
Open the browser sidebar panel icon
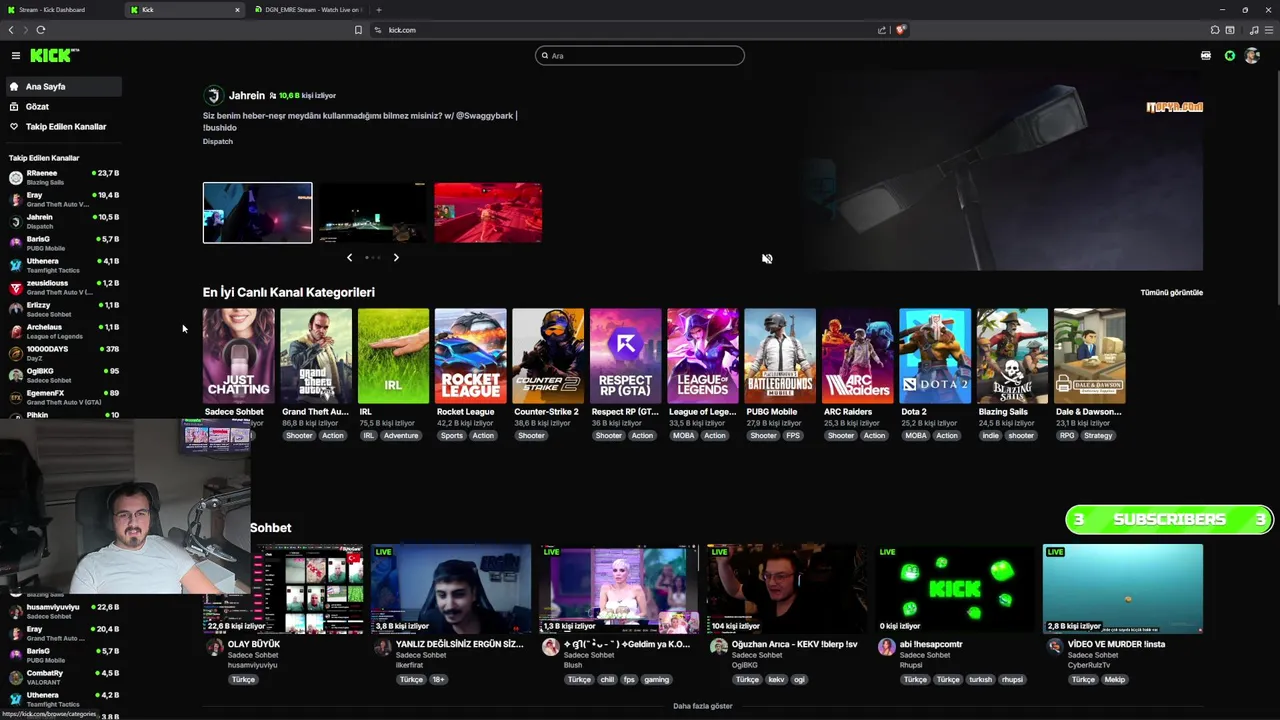(1230, 30)
